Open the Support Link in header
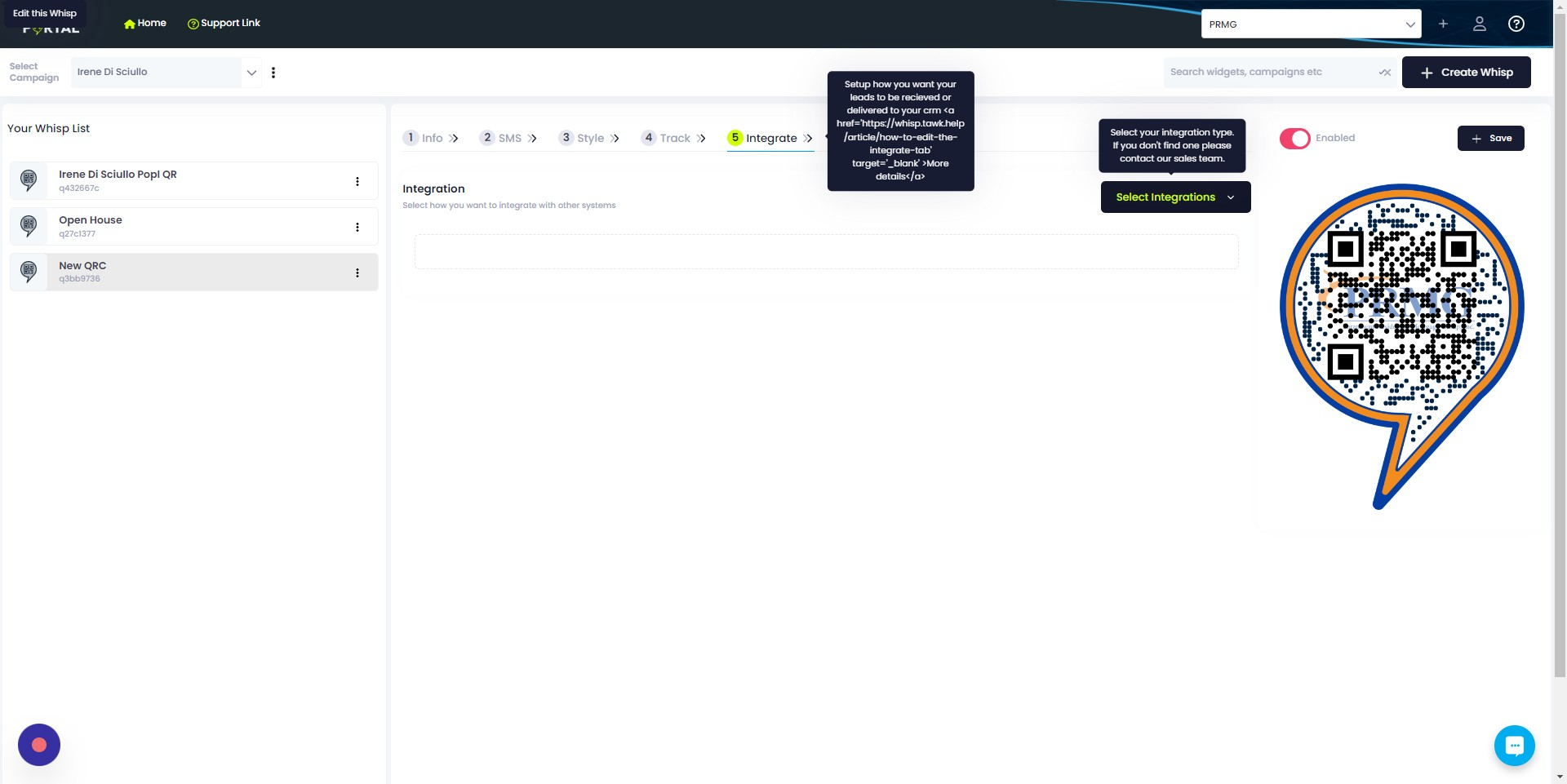1567x784 pixels. pyautogui.click(x=224, y=23)
